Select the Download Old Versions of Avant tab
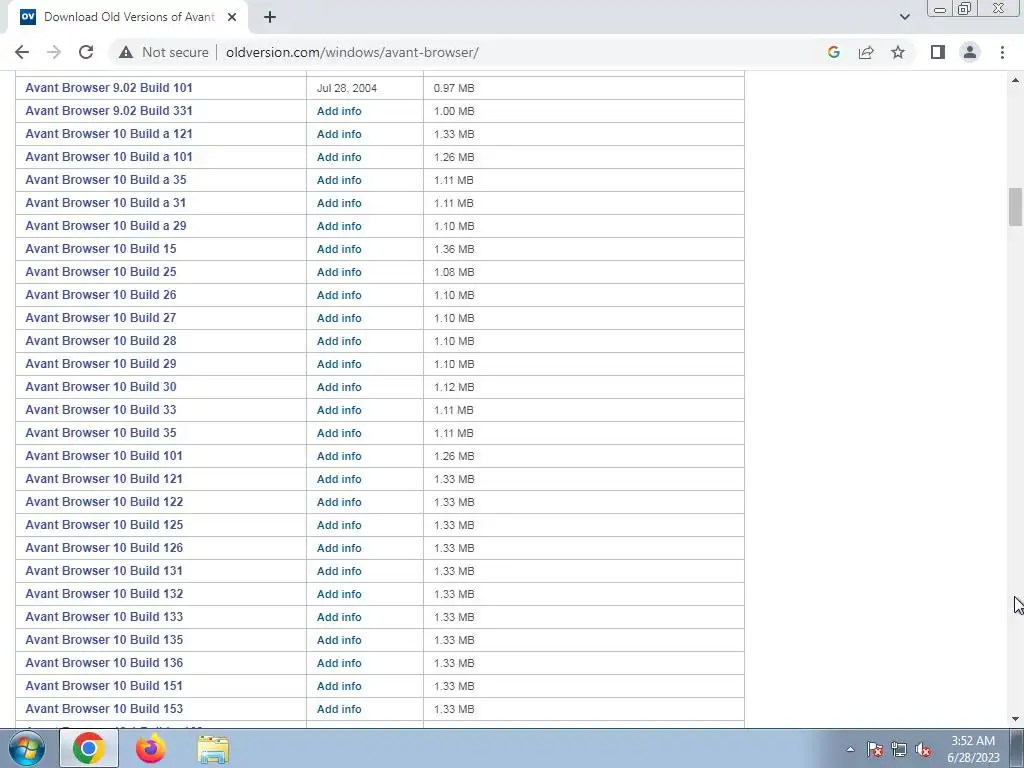This screenshot has height=768, width=1024. tap(128, 17)
